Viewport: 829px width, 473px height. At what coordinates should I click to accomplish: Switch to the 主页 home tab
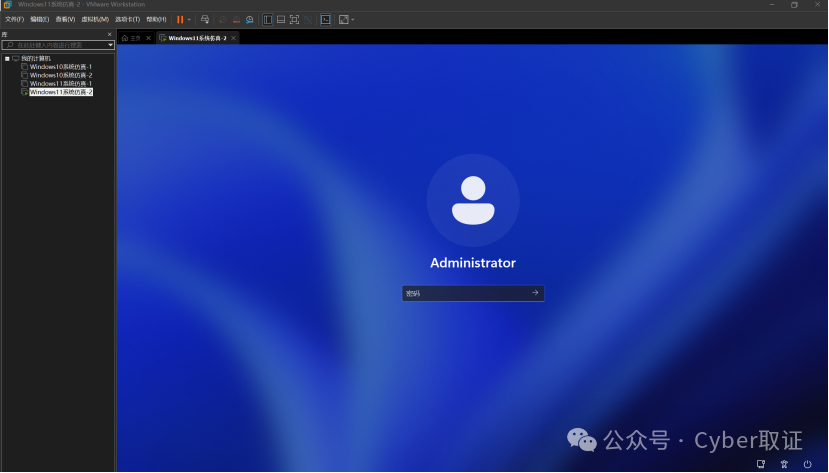[x=132, y=38]
